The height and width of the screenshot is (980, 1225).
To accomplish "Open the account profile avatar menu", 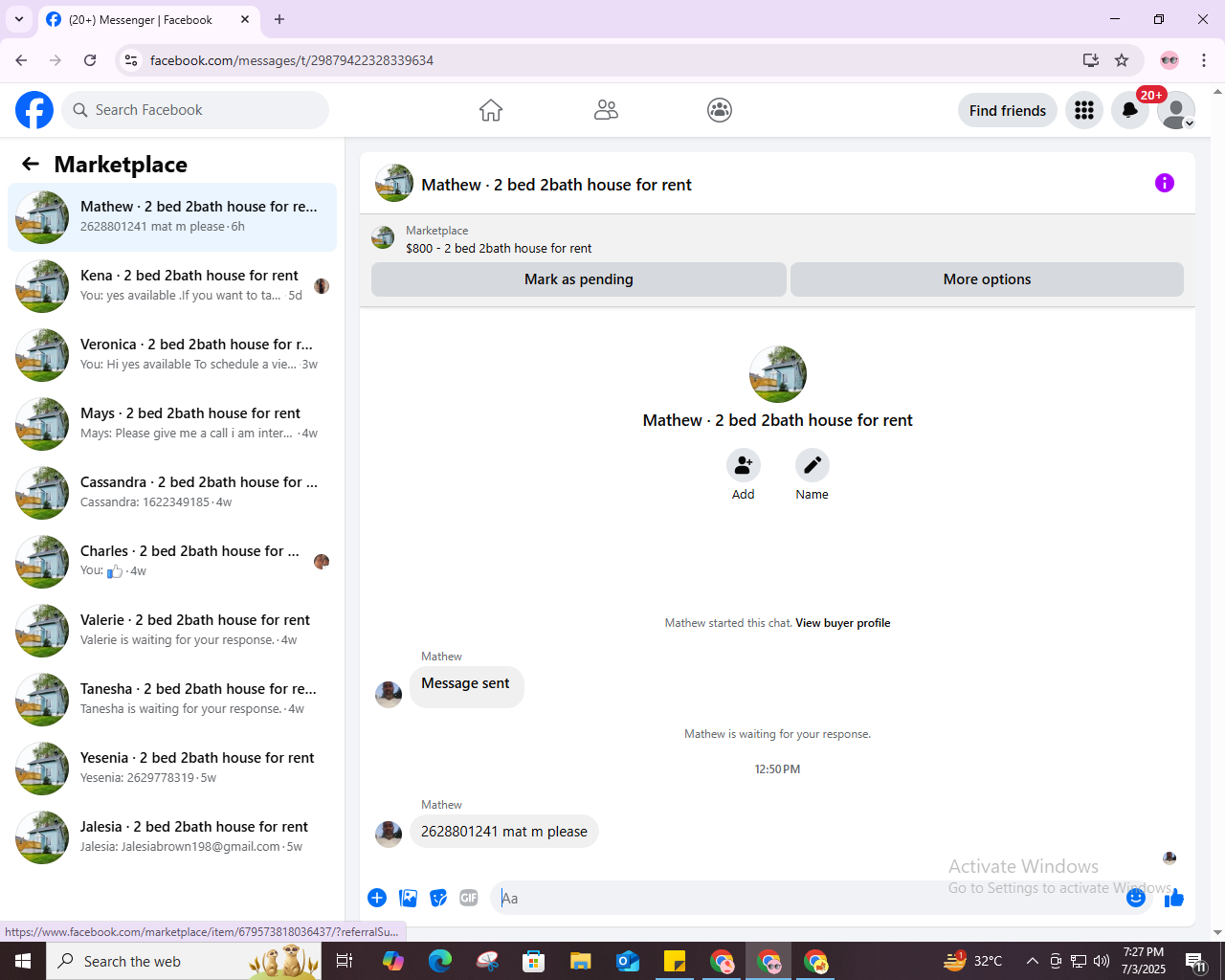I will click(1176, 110).
